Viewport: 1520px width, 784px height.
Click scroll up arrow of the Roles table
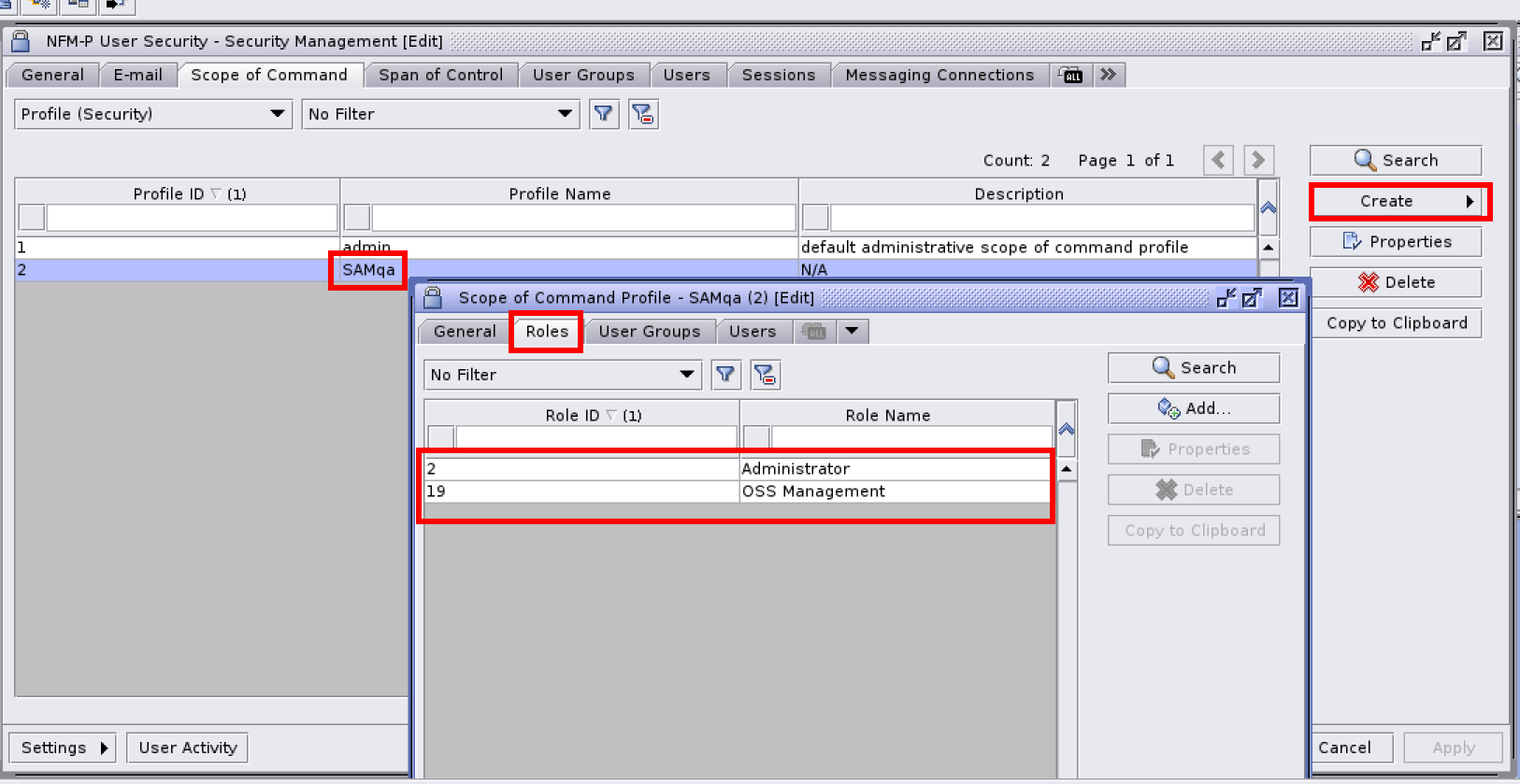1066,469
